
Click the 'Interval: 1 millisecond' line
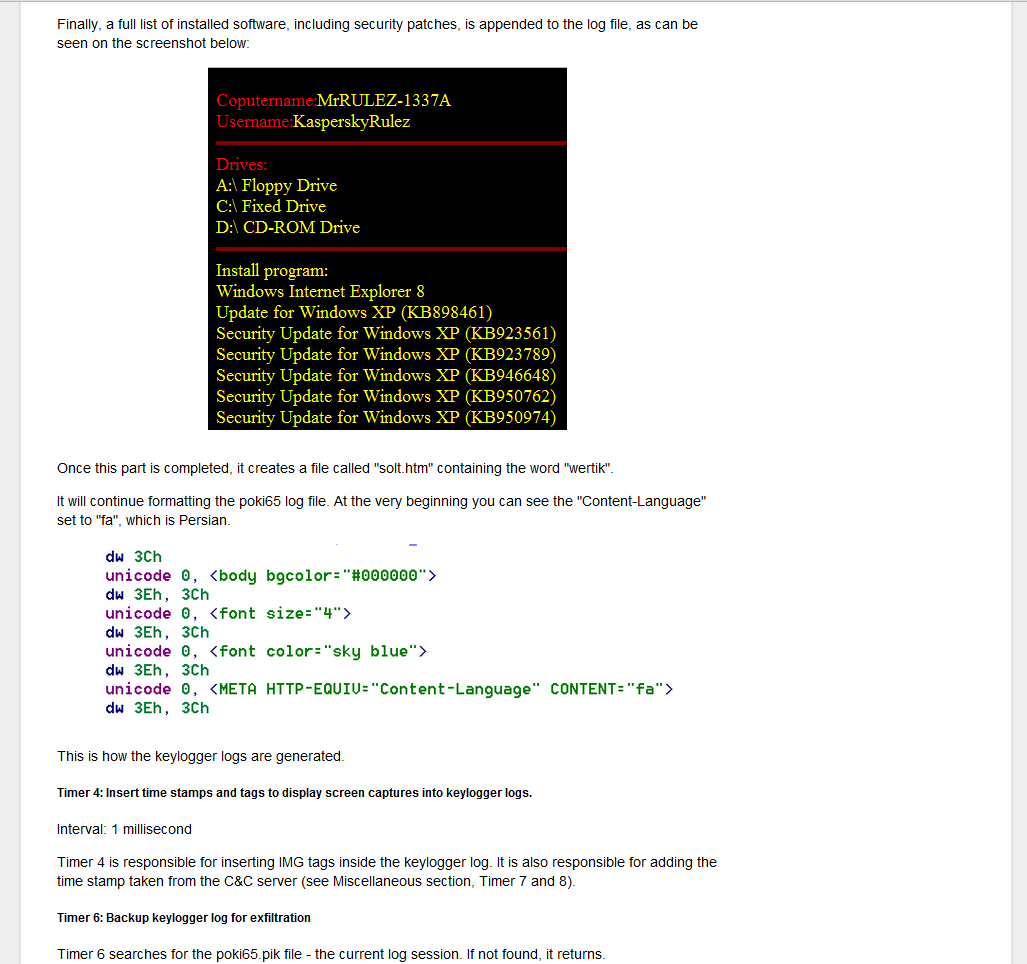(124, 830)
